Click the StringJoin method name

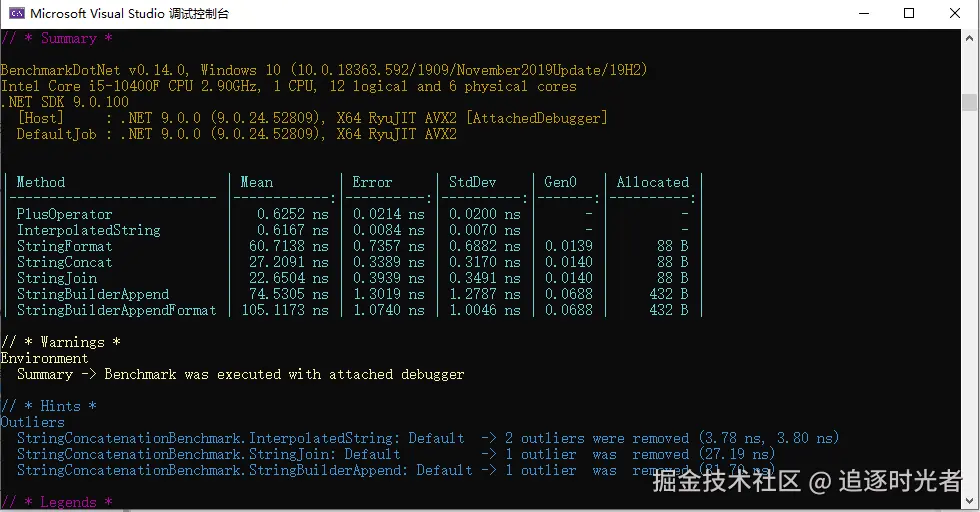click(57, 278)
